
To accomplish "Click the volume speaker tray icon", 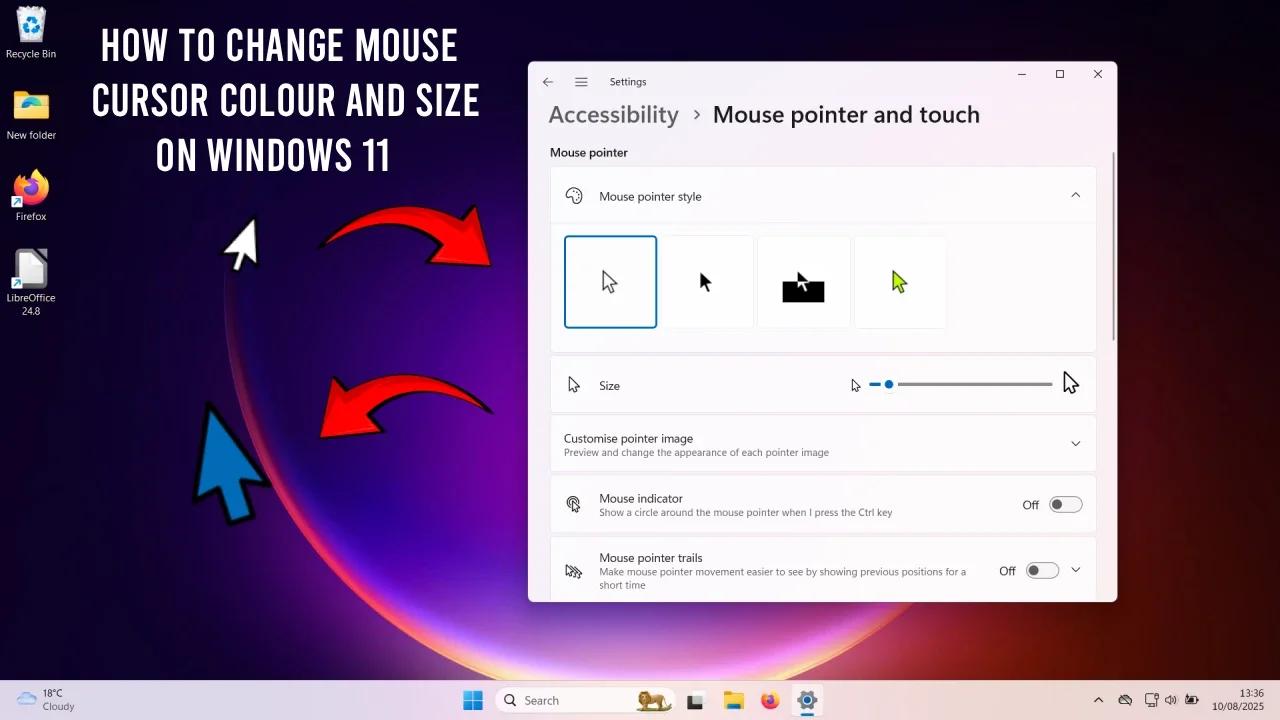I will tap(1171, 700).
